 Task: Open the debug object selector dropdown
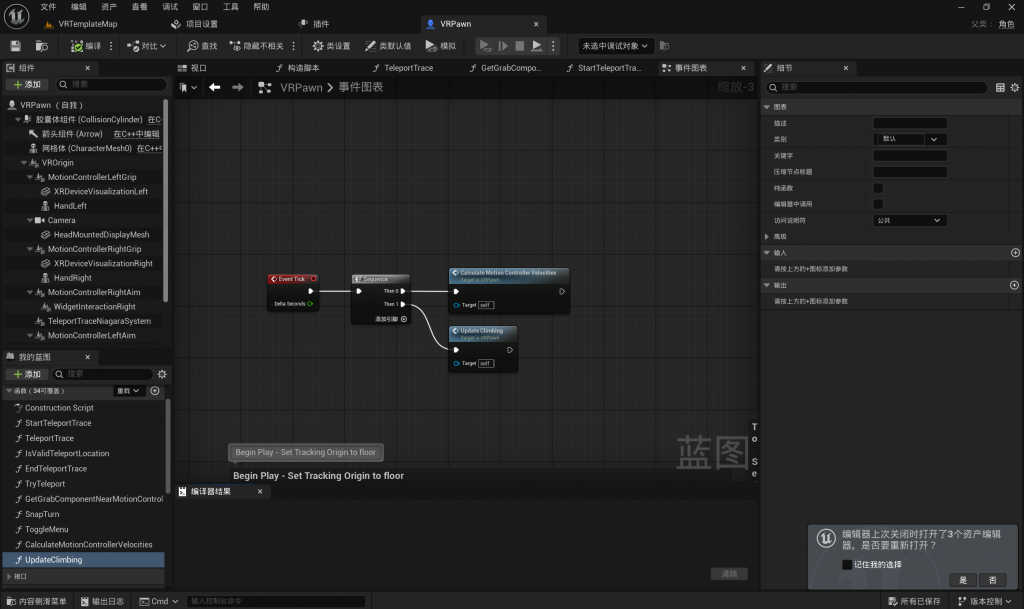coord(616,46)
